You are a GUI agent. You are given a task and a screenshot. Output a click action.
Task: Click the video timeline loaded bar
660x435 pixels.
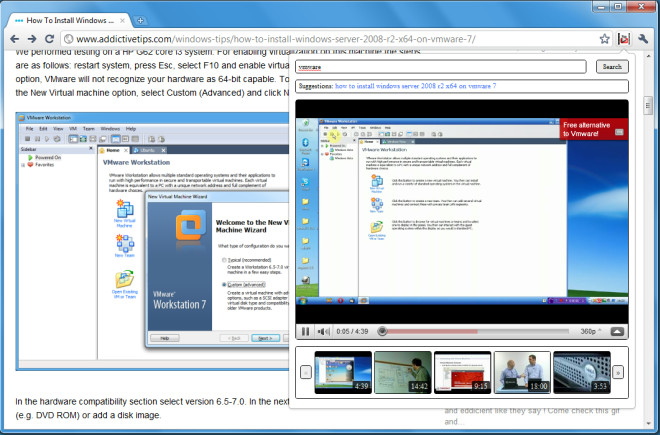(x=432, y=331)
